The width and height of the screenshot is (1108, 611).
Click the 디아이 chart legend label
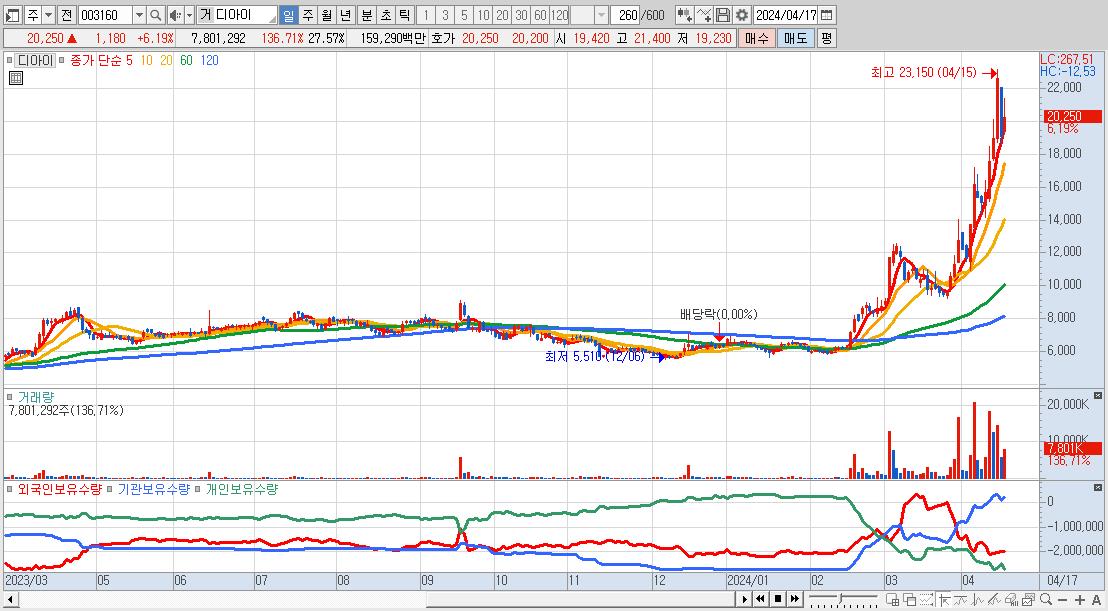[x=35, y=61]
